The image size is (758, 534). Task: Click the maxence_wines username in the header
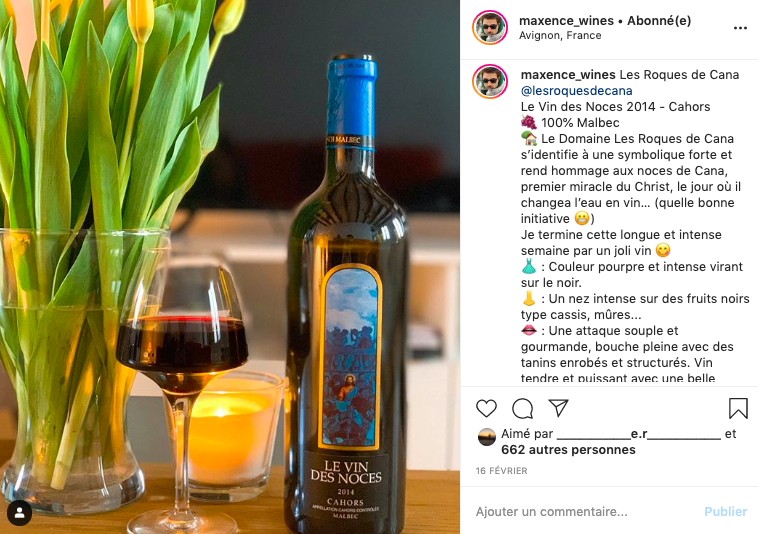[x=566, y=21]
